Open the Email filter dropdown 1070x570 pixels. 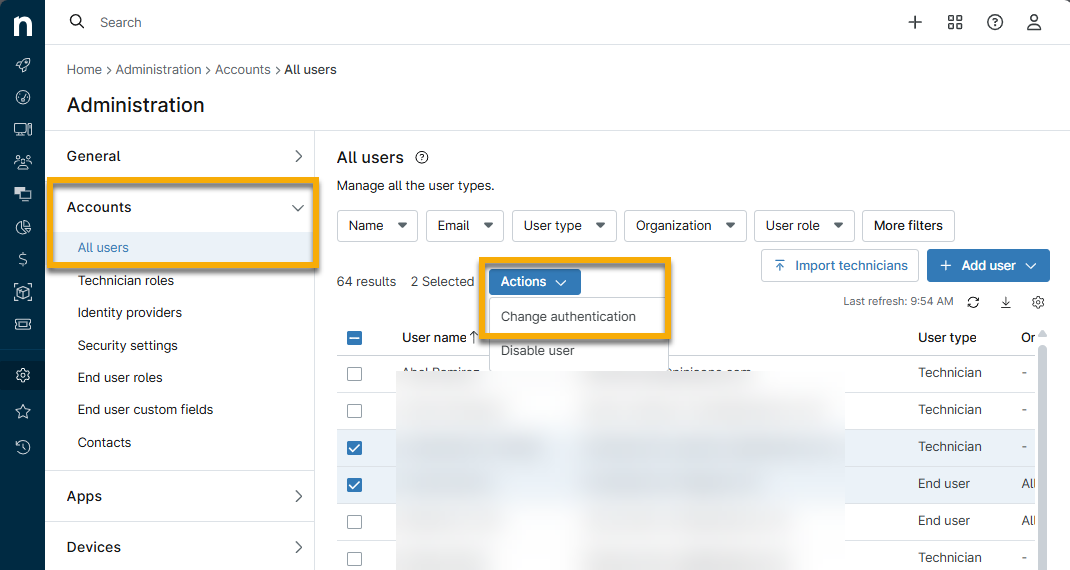[x=465, y=226]
